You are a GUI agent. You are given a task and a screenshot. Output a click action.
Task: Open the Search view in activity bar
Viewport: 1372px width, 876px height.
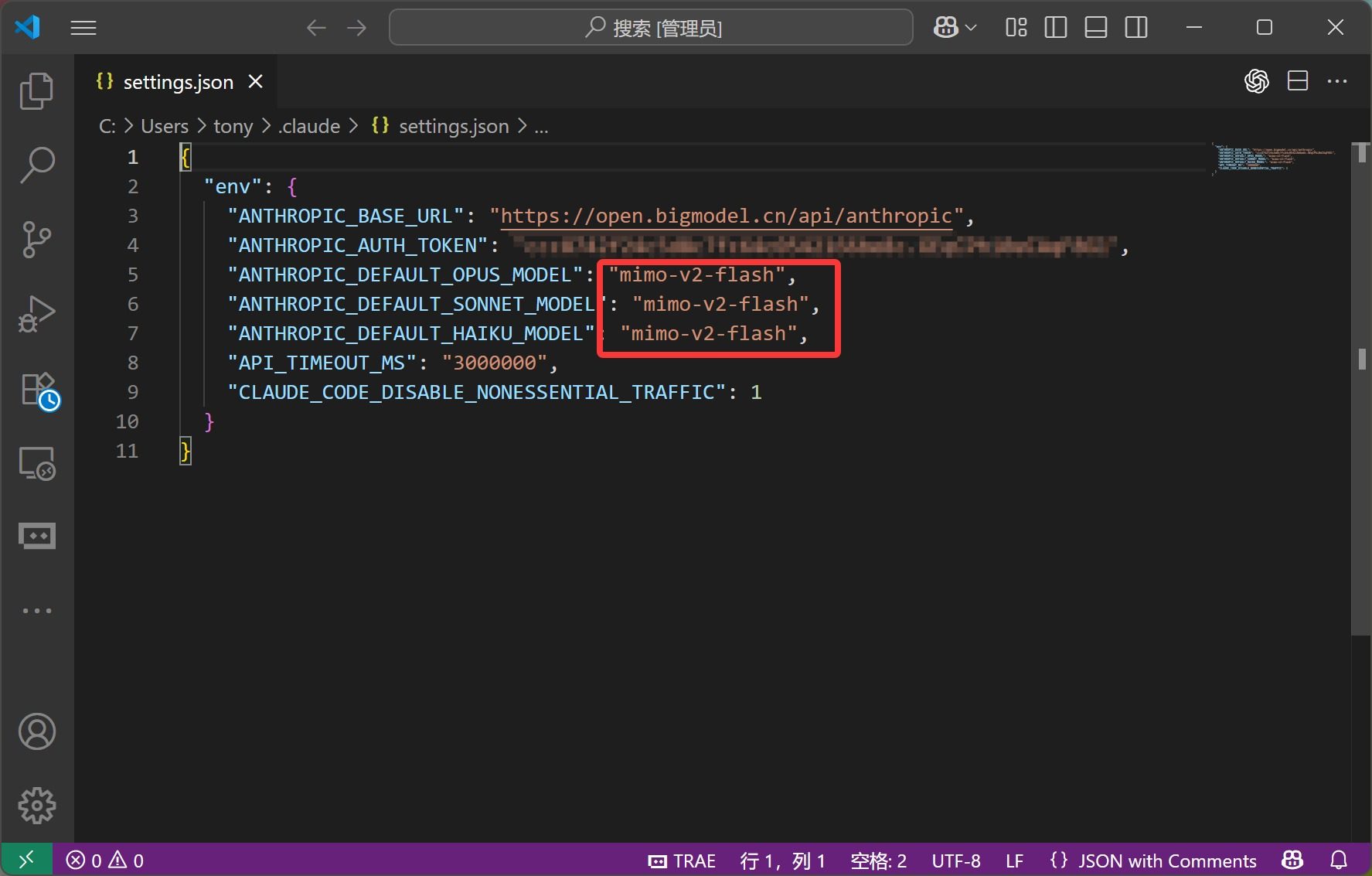tap(36, 165)
